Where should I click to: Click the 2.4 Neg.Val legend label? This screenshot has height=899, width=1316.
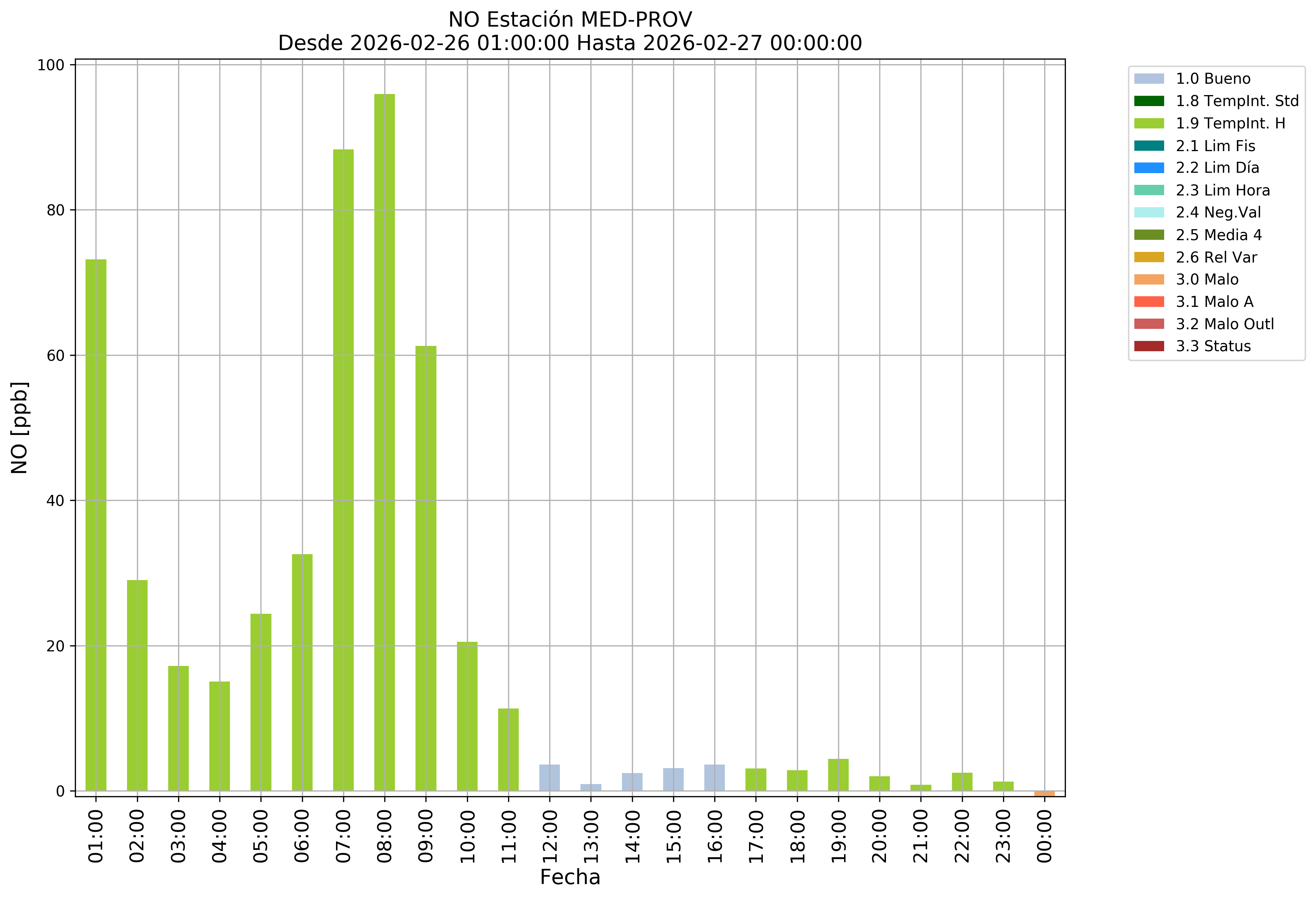coord(1218,213)
